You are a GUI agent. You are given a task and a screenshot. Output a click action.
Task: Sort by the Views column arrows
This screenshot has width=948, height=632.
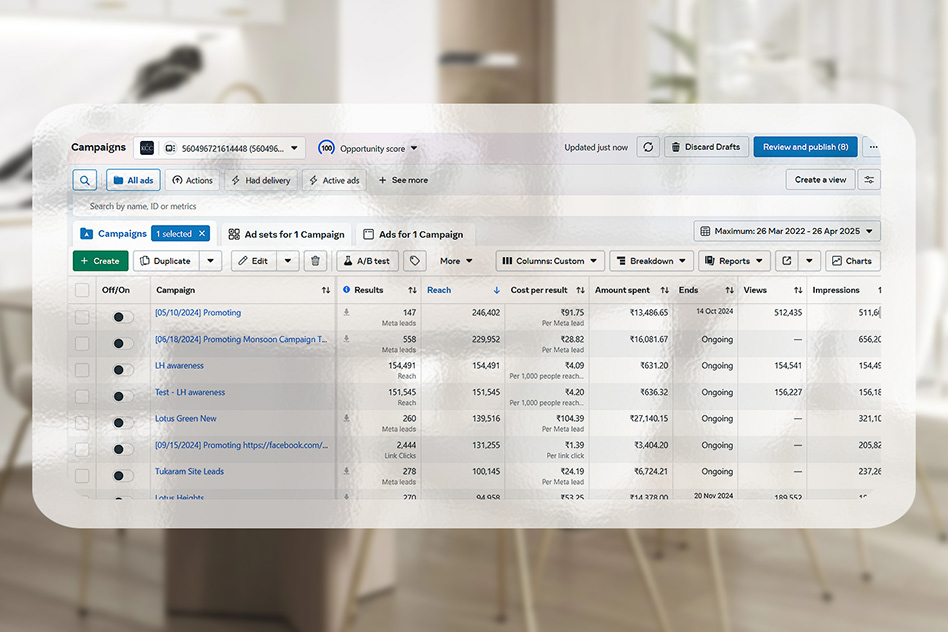point(798,290)
